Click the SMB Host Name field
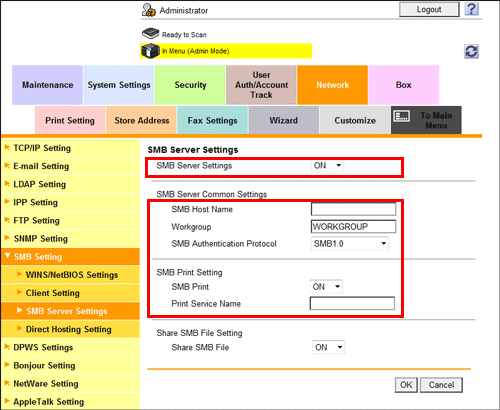Viewport: 500px width, 410px height. pyautogui.click(x=353, y=209)
